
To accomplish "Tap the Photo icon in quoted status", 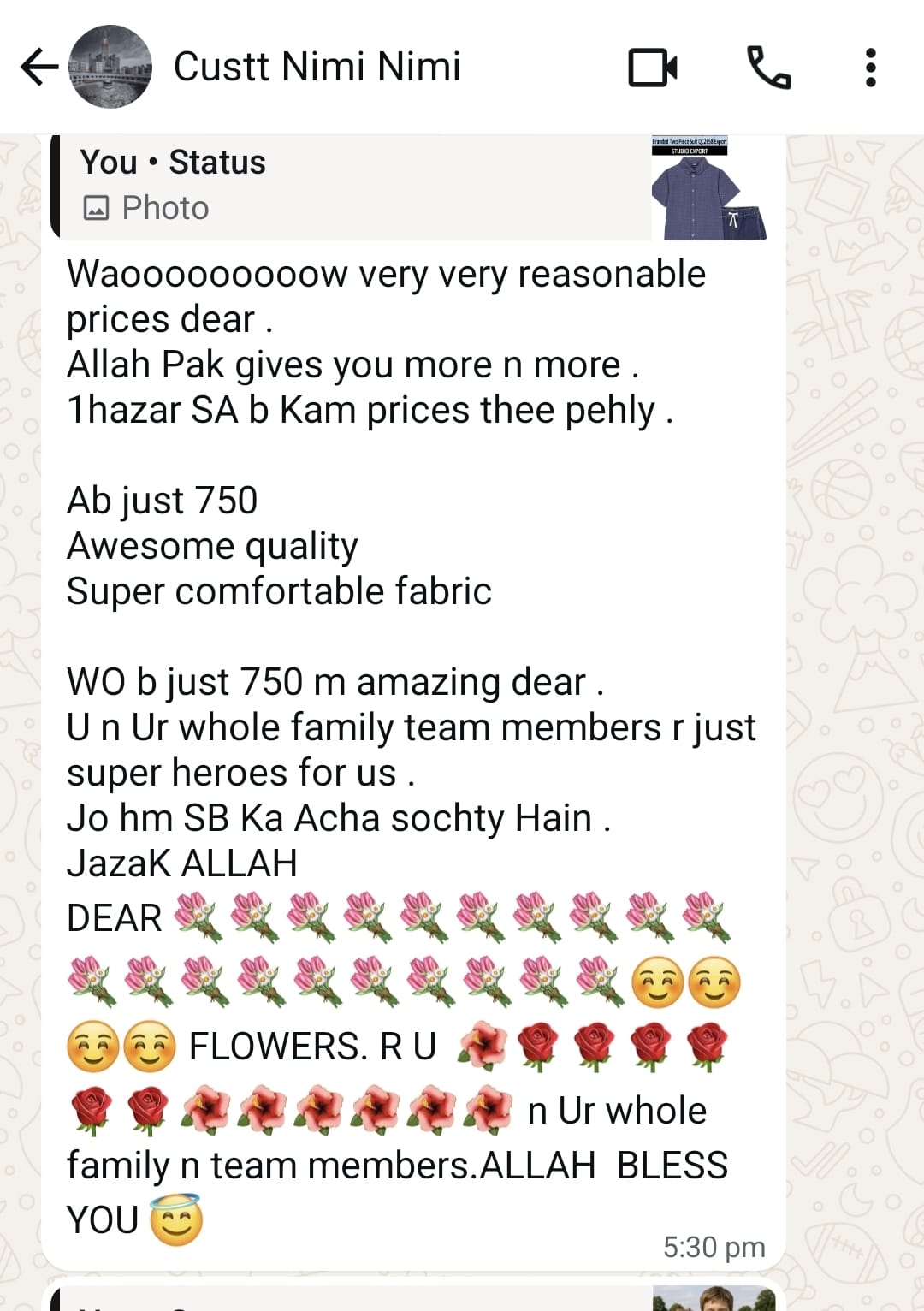I will click(96, 208).
